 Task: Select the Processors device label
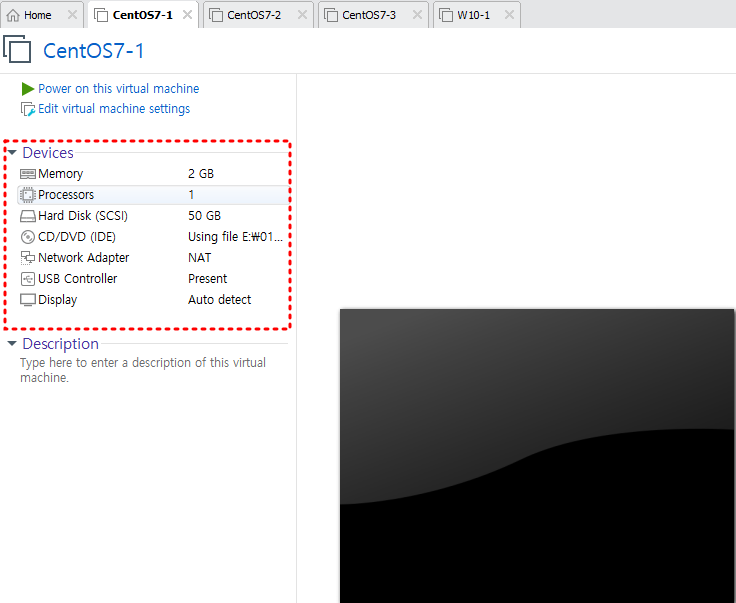coord(66,195)
